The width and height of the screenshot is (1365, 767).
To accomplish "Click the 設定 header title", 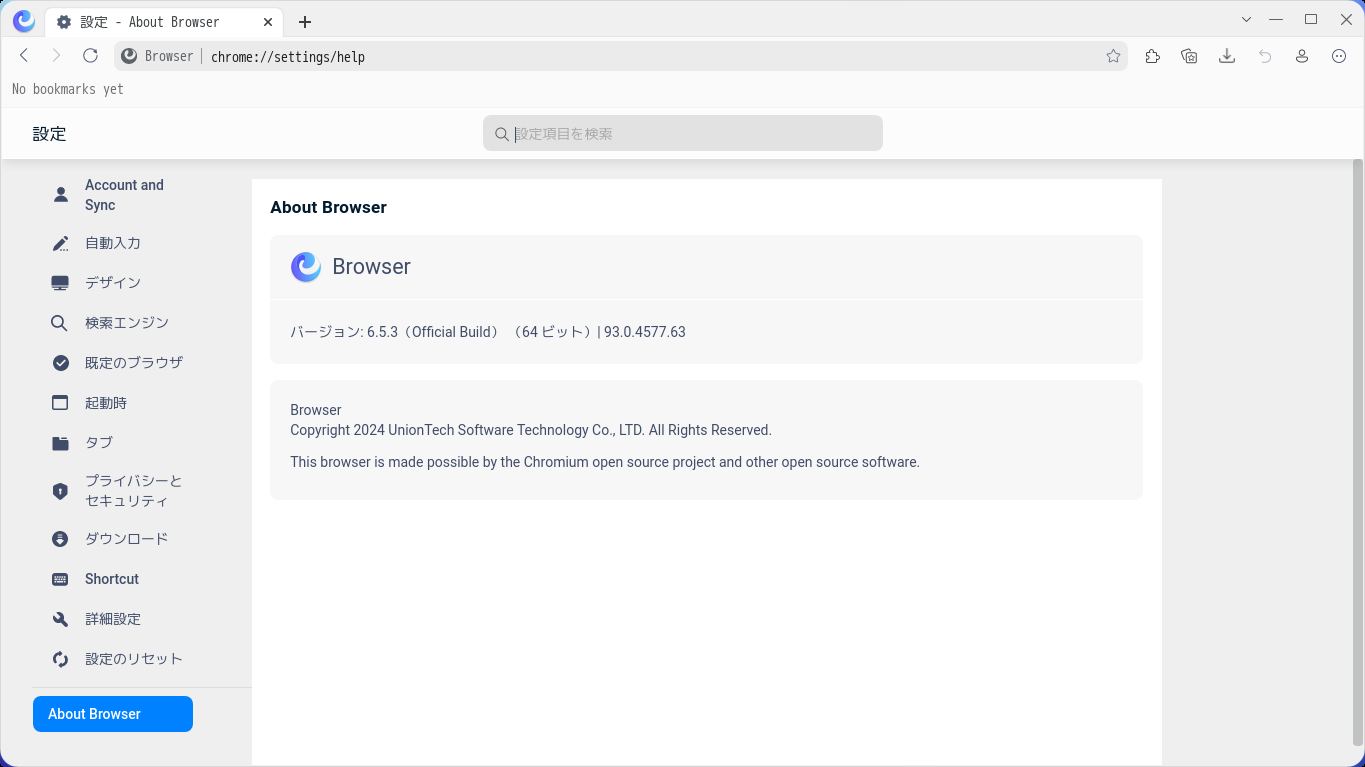I will [49, 134].
